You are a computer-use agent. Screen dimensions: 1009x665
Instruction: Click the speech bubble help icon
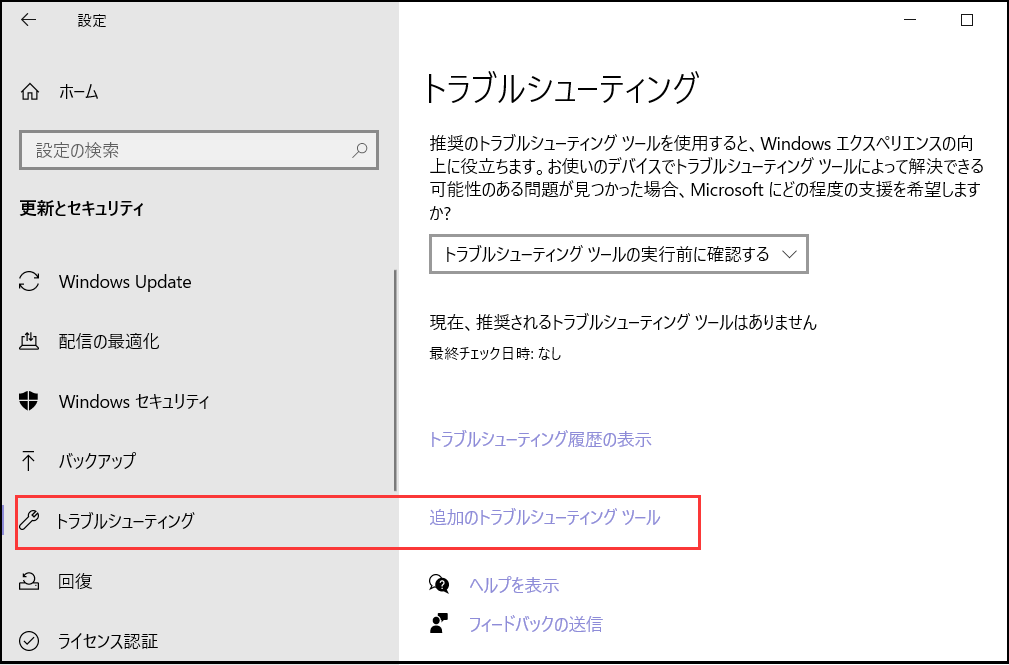(x=439, y=584)
